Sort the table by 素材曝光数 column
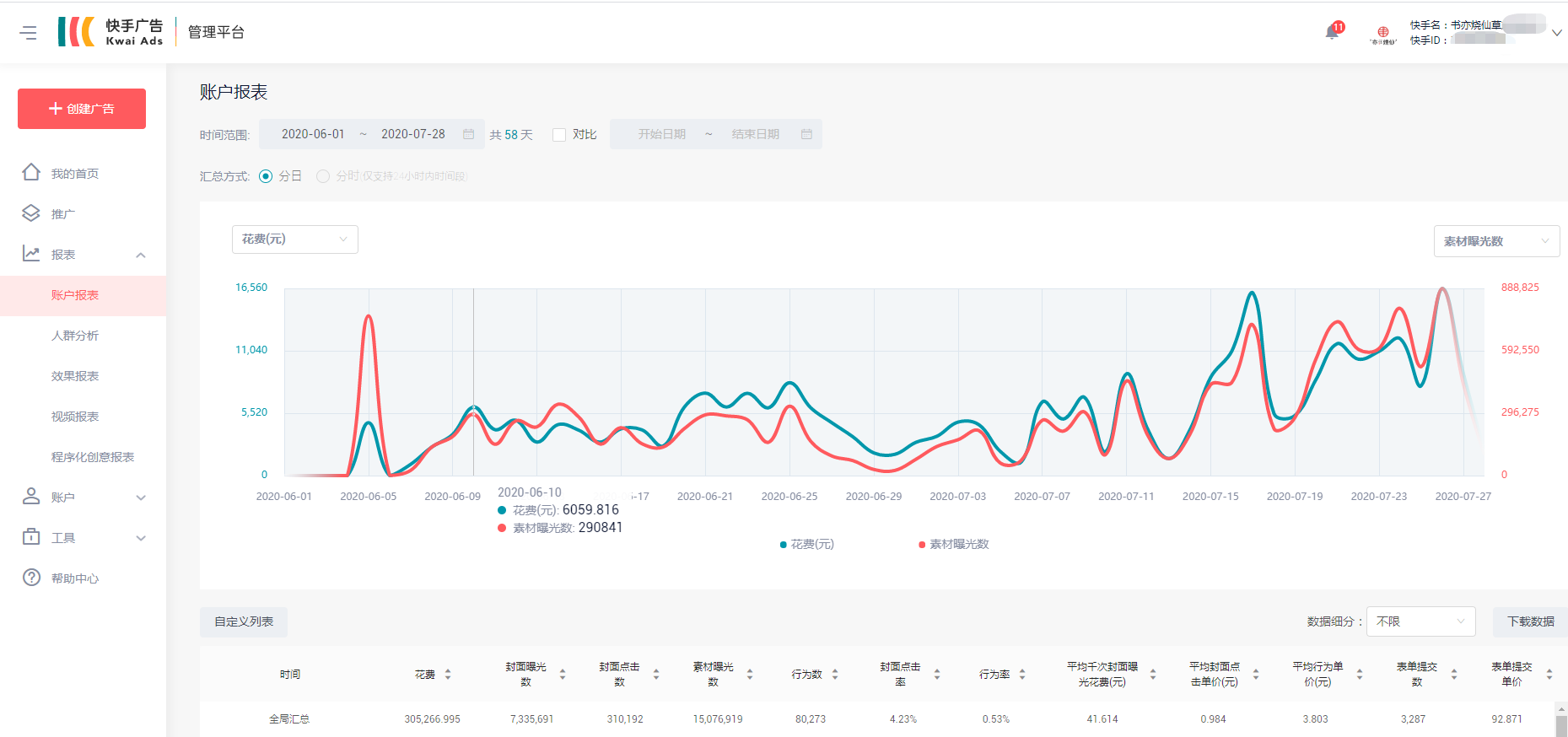Viewport: 1568px width, 737px height. pyautogui.click(x=750, y=675)
